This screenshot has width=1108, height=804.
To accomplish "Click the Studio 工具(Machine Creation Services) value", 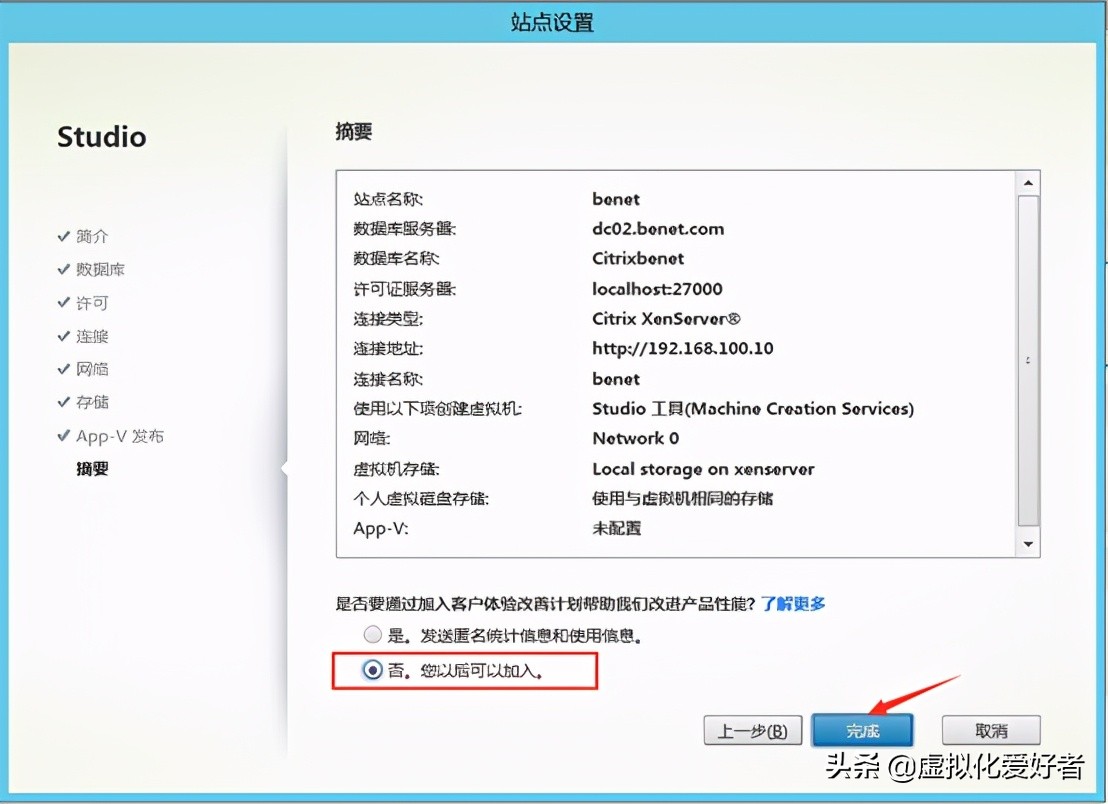I will 753,408.
